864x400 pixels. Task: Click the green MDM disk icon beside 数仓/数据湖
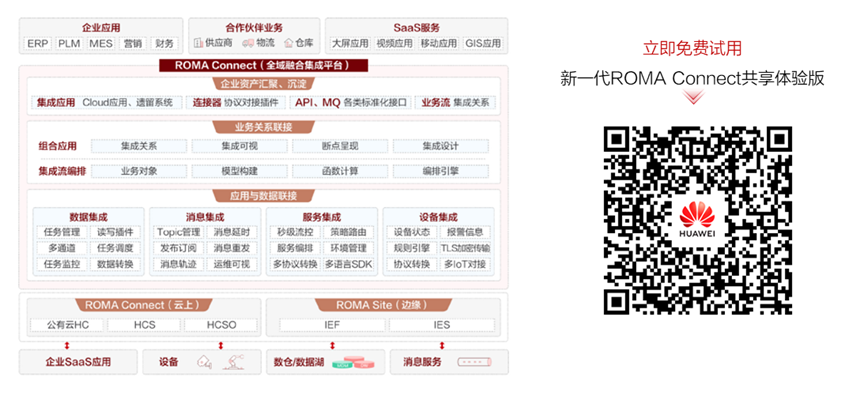[x=342, y=364]
